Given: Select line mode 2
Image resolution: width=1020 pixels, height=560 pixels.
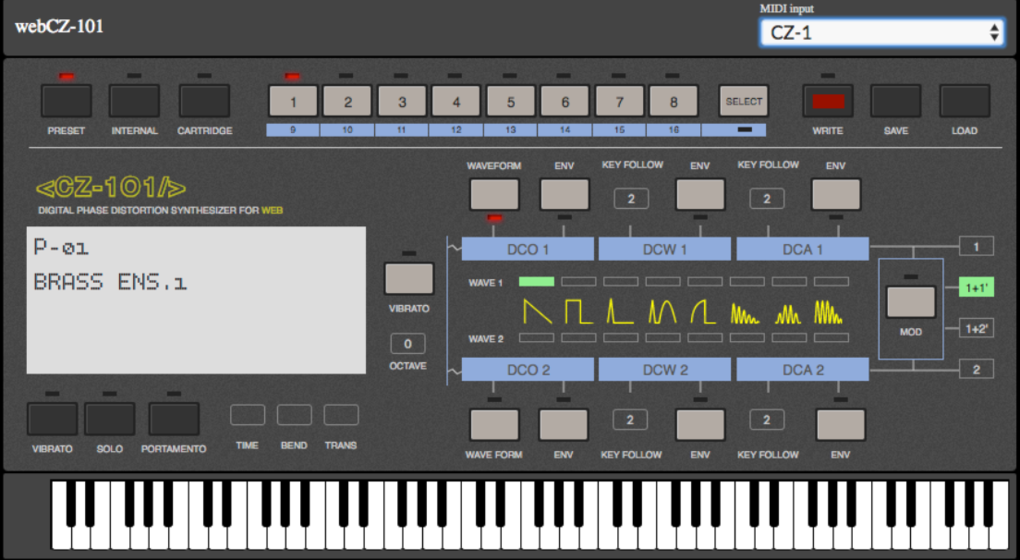Looking at the screenshot, I should click(x=976, y=369).
